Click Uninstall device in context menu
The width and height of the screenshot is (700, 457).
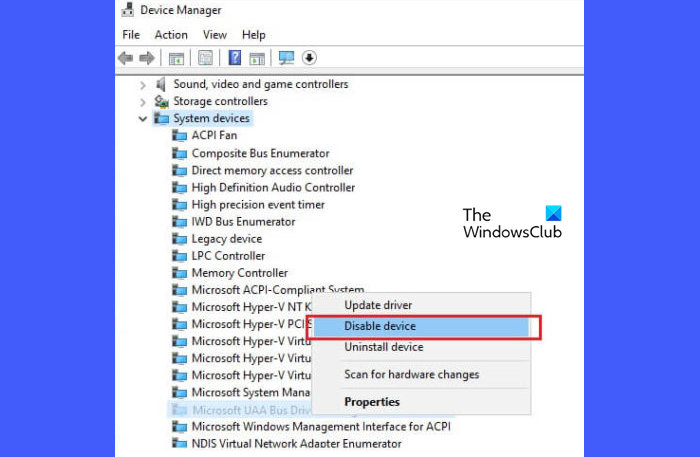pyautogui.click(x=384, y=348)
